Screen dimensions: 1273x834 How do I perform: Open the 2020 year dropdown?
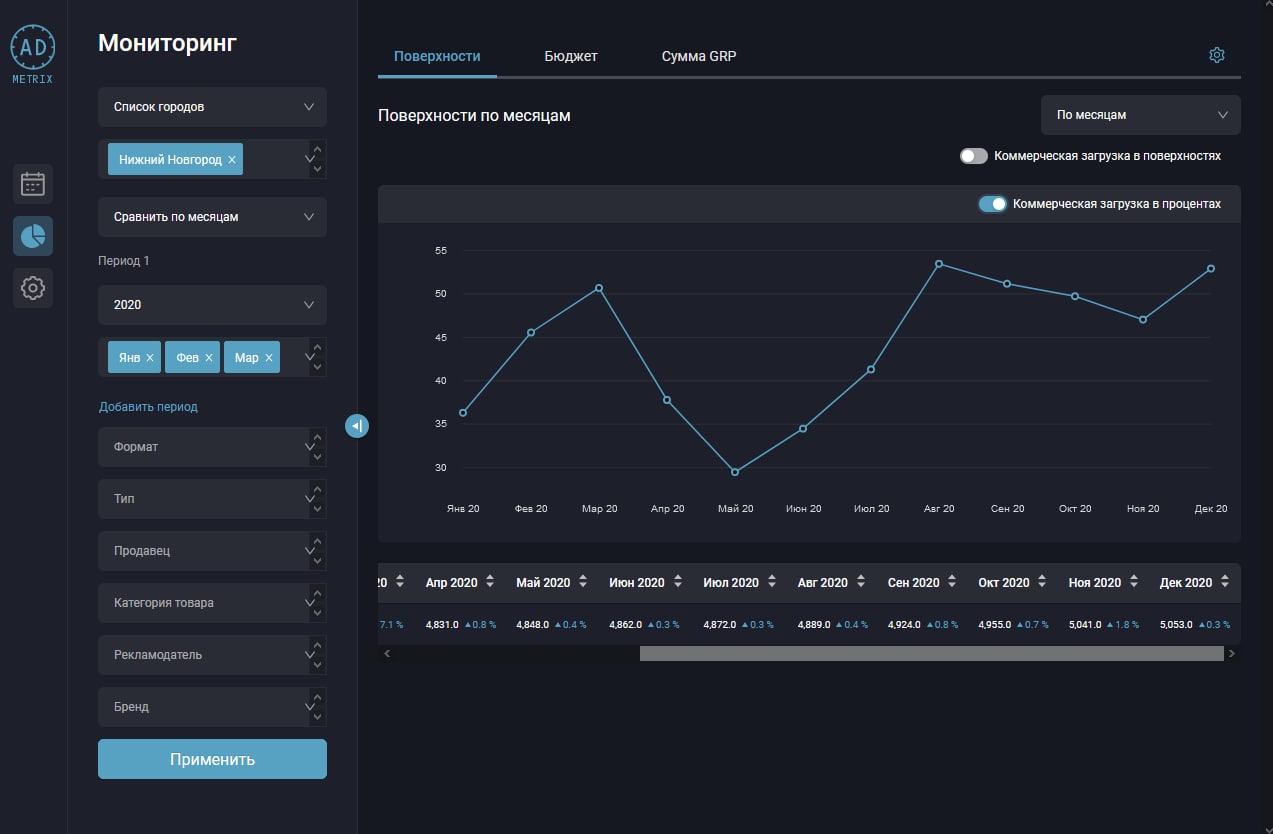212,304
